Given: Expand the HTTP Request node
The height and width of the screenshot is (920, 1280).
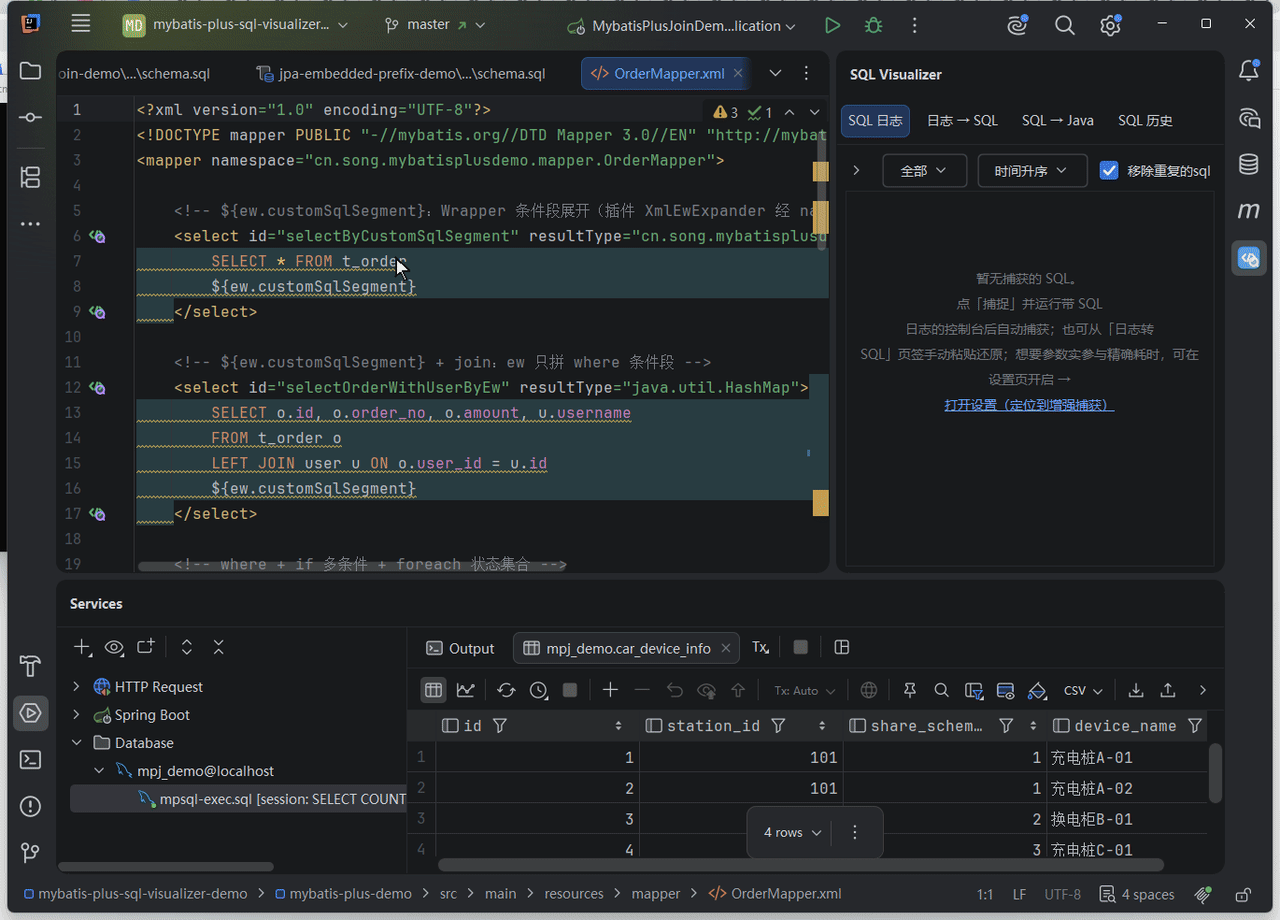Looking at the screenshot, I should tap(76, 687).
